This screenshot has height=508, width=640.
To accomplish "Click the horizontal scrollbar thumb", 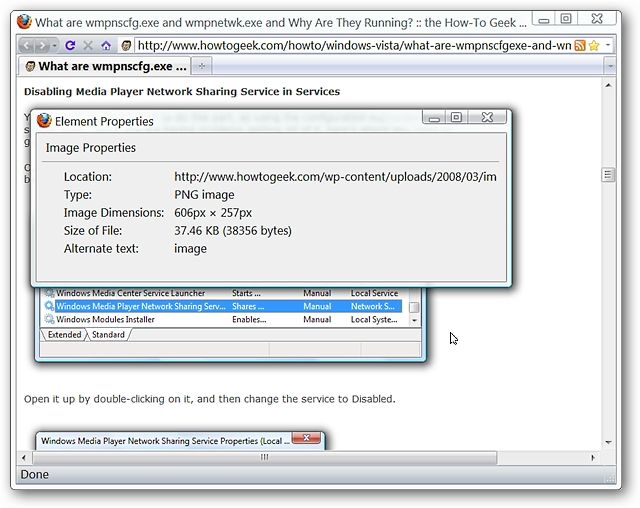I will (x=264, y=457).
